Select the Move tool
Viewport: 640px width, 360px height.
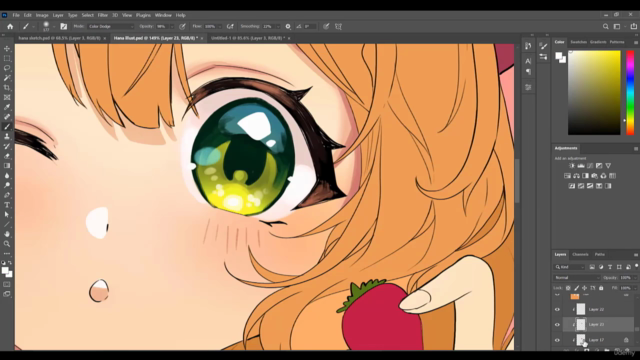pos(7,49)
